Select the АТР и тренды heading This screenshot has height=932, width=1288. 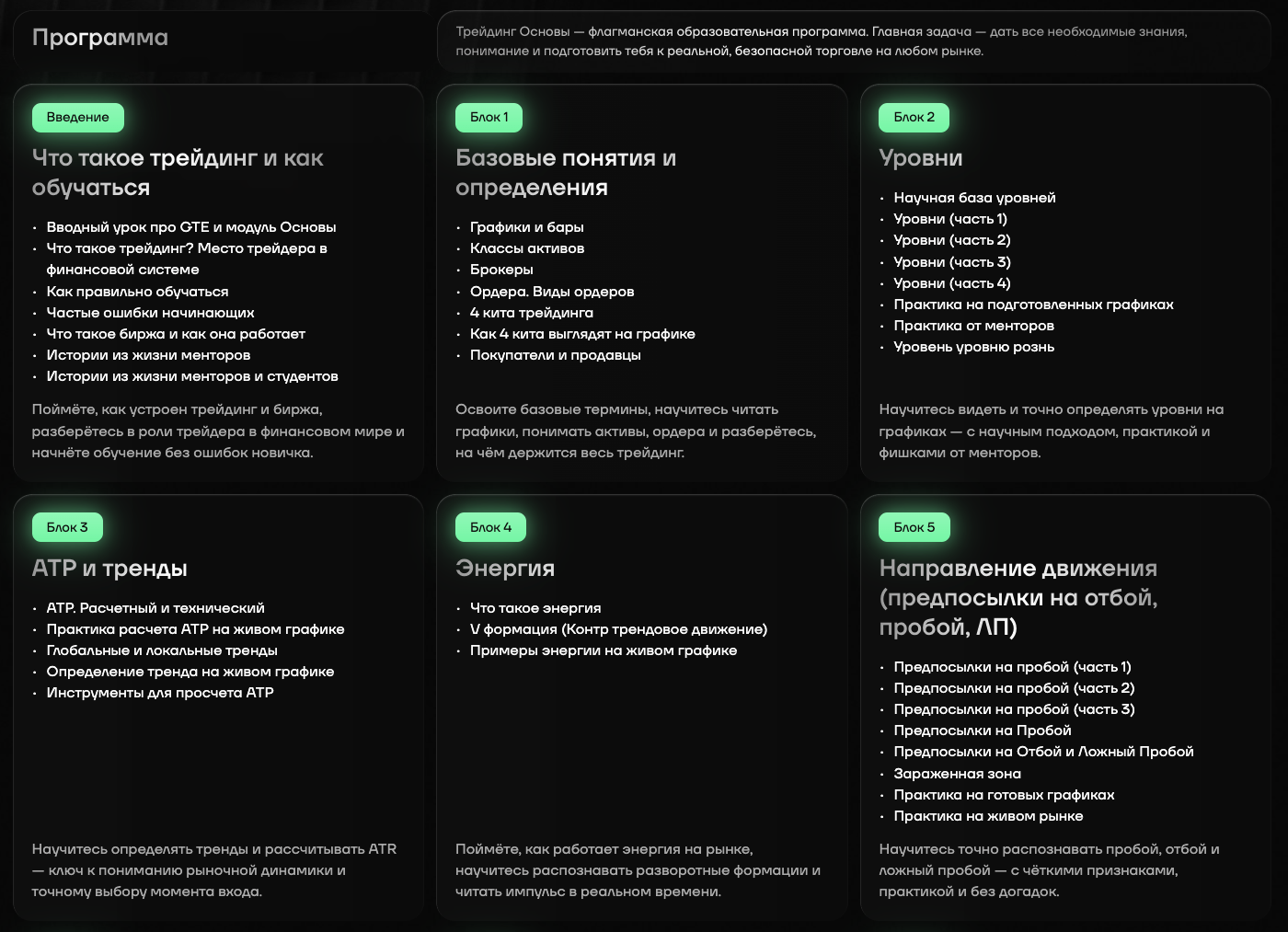[109, 569]
